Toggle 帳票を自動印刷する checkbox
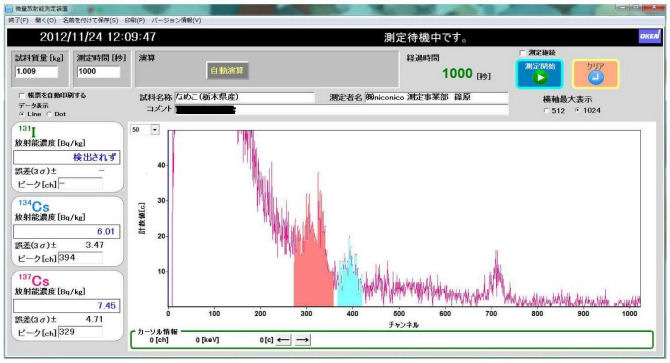The height and width of the screenshot is (363, 670). coord(22,96)
